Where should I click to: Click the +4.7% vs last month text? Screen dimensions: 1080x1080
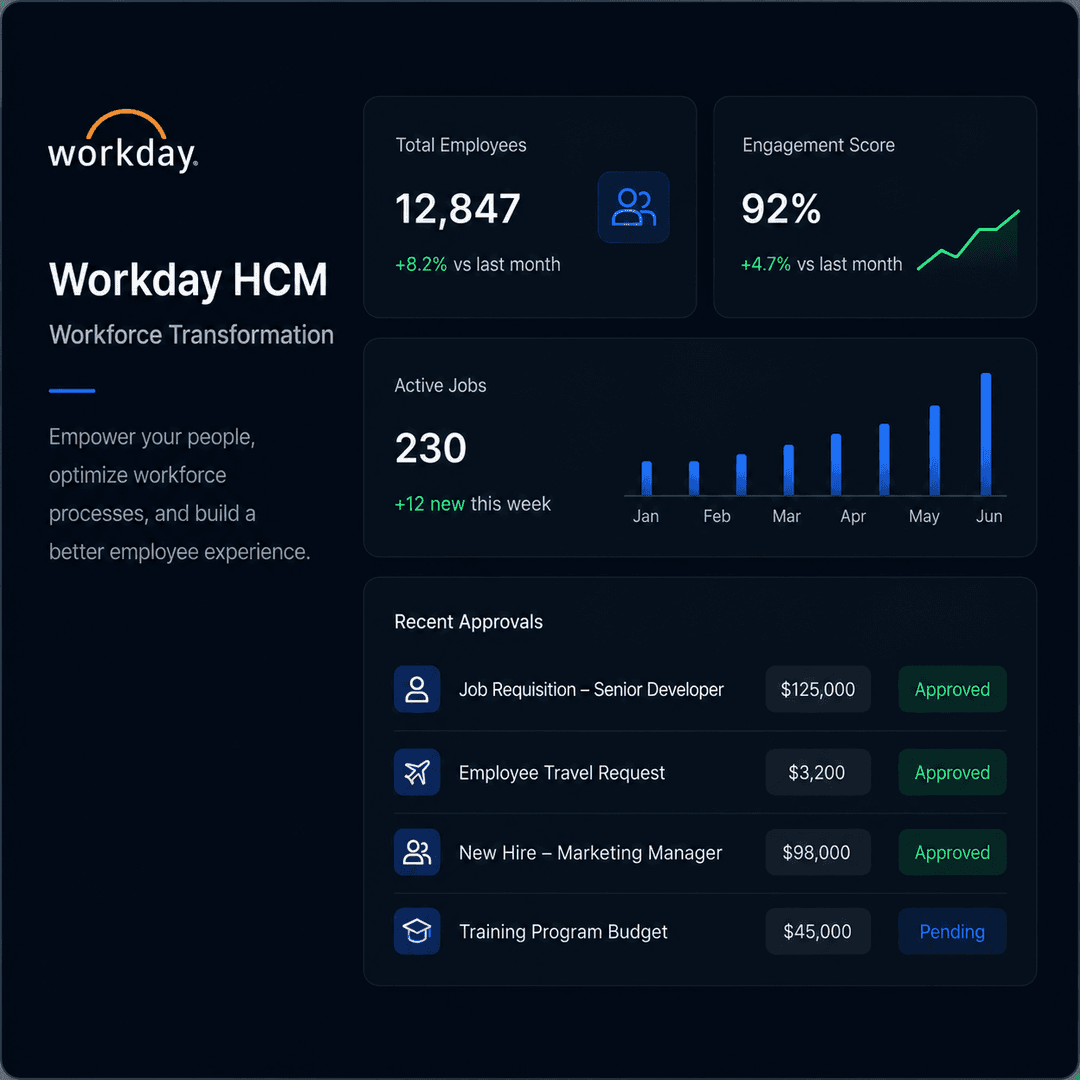(821, 264)
